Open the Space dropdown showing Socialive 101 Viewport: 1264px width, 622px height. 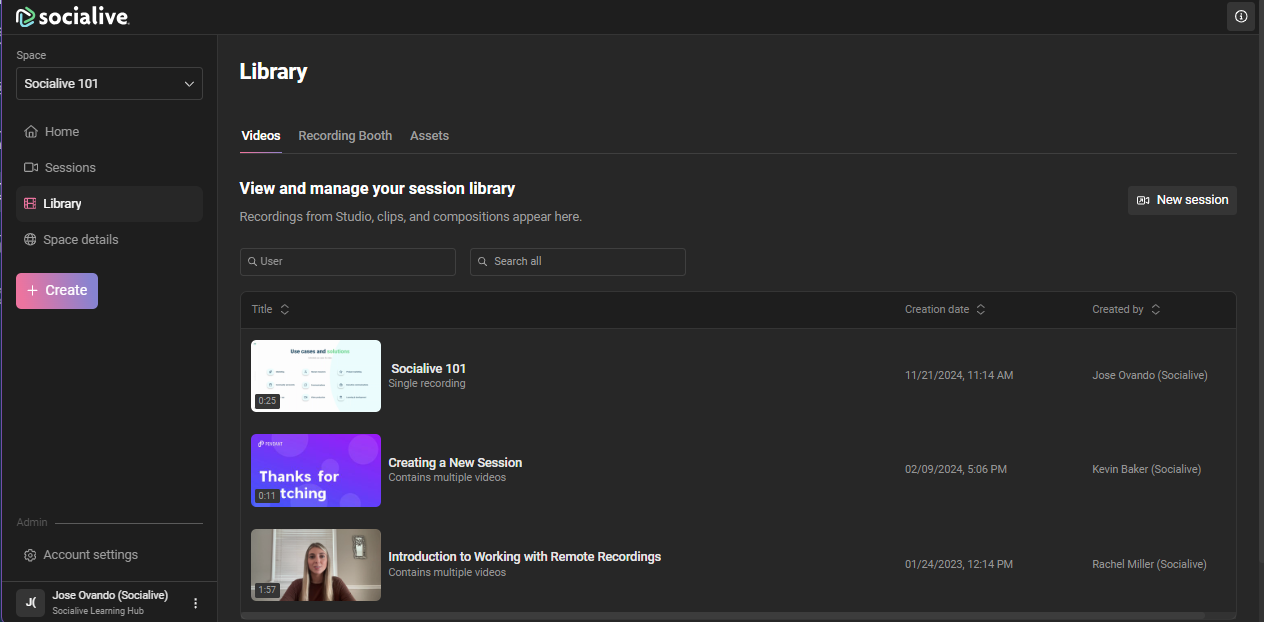point(109,84)
